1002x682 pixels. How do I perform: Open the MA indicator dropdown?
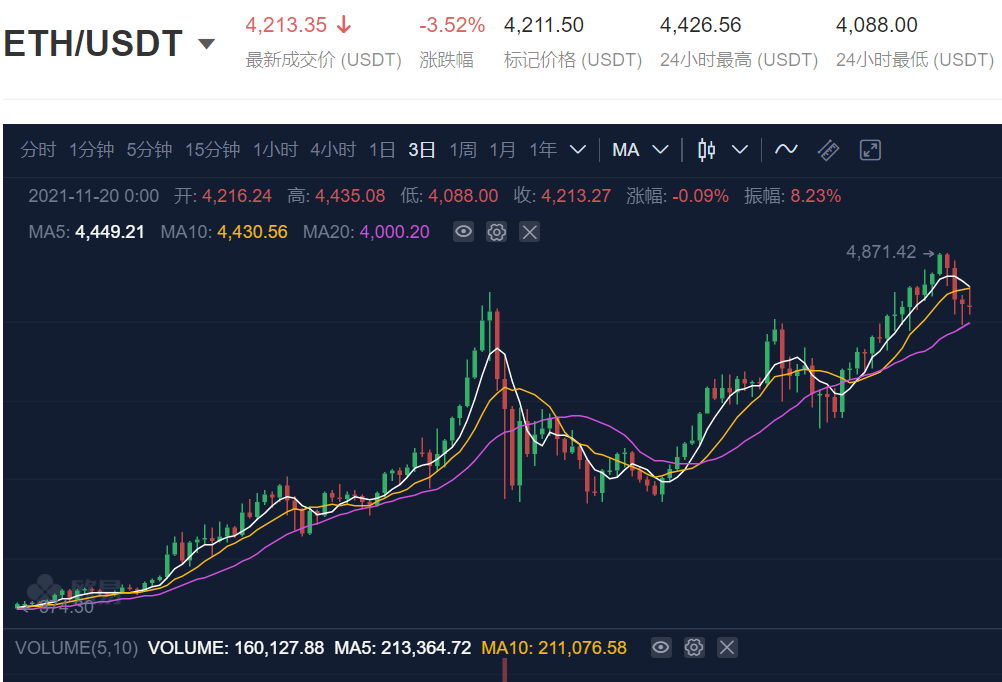(640, 150)
